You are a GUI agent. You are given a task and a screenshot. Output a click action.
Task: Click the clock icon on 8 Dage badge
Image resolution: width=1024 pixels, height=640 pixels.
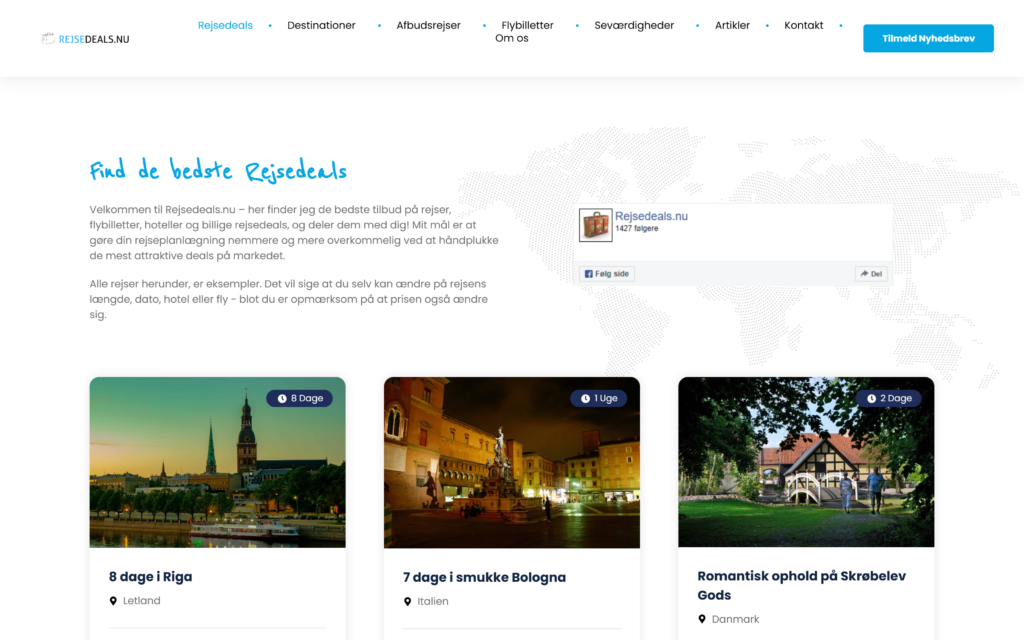pos(282,398)
